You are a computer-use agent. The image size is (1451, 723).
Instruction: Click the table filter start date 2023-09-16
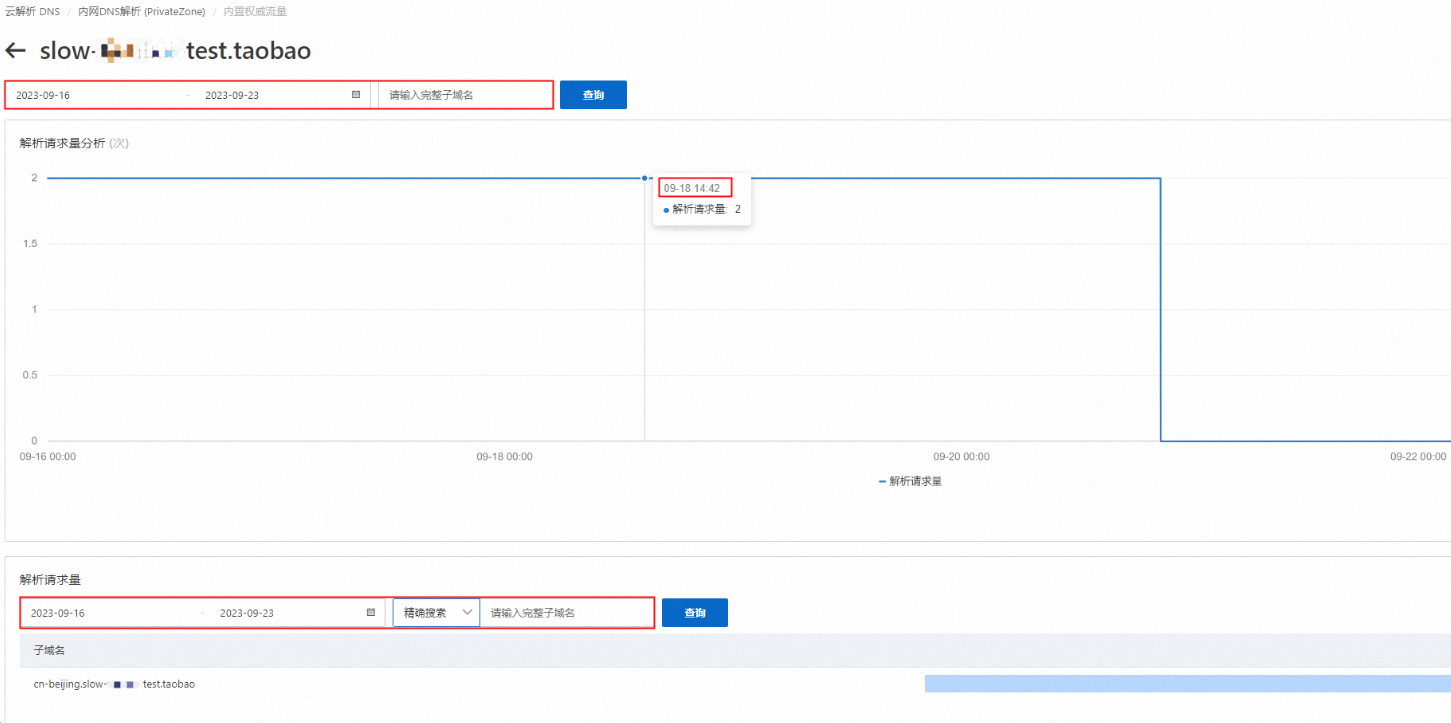point(58,613)
